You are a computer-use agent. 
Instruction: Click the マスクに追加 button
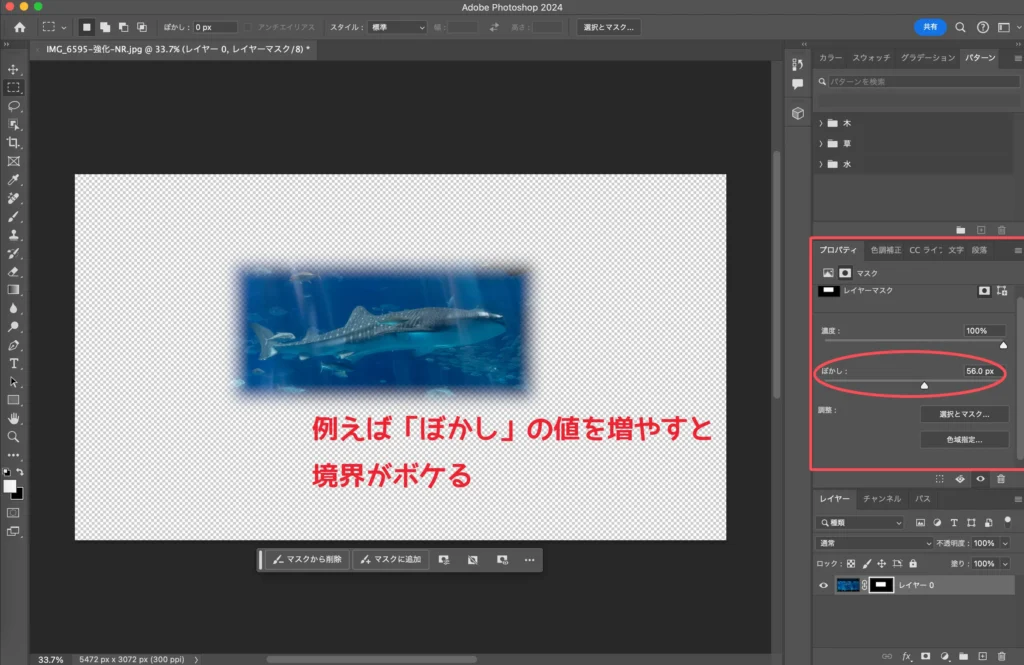[391, 559]
